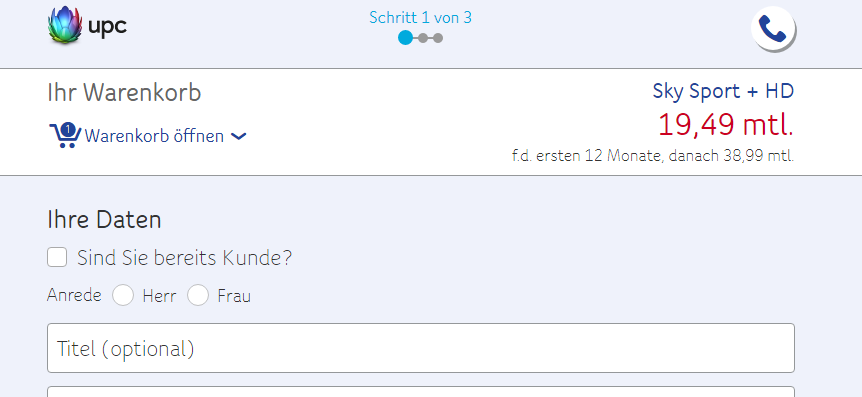This screenshot has height=397, width=862.
Task: Click the upc wordmark text
Action: tap(107, 25)
